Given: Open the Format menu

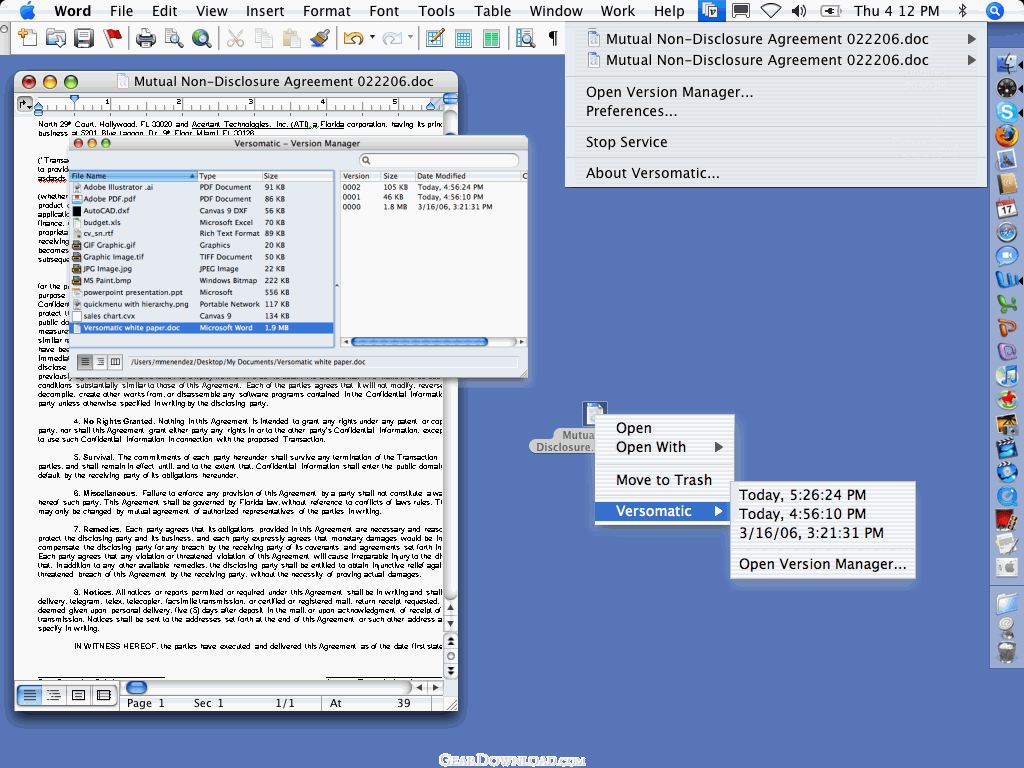Looking at the screenshot, I should (327, 10).
